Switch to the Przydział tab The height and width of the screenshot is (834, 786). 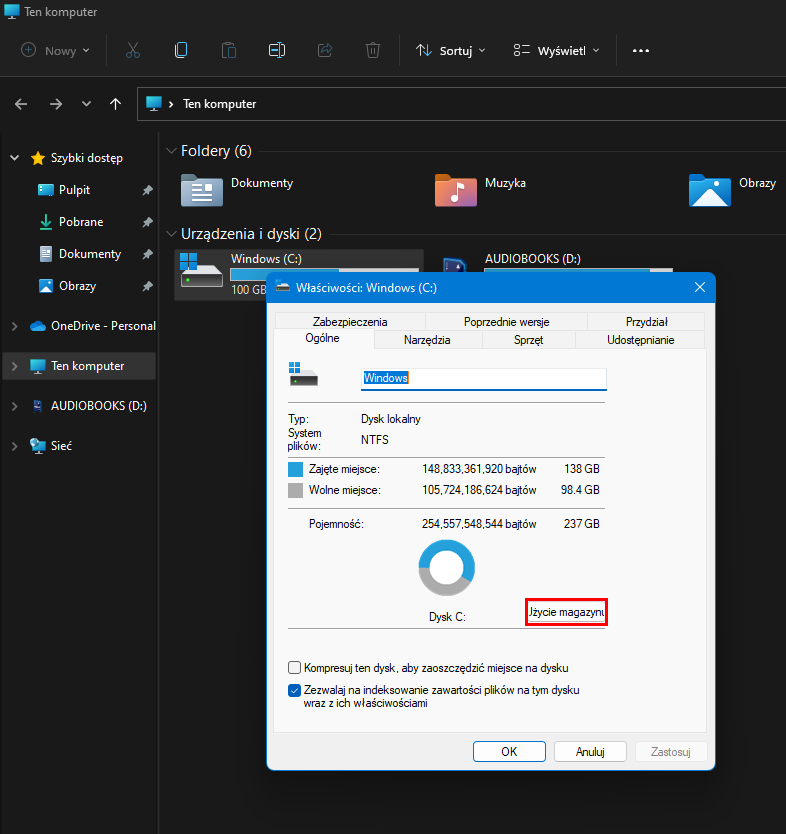coord(646,322)
